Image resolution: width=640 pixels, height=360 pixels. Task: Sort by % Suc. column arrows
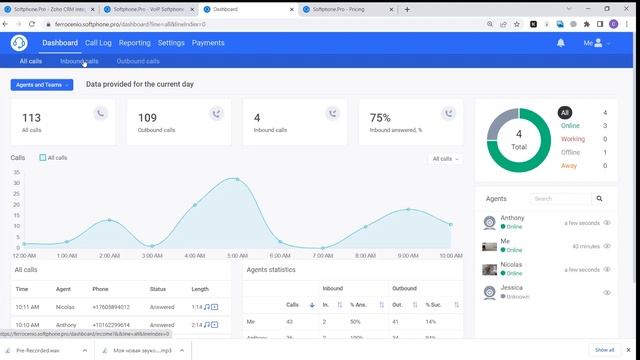456,305
